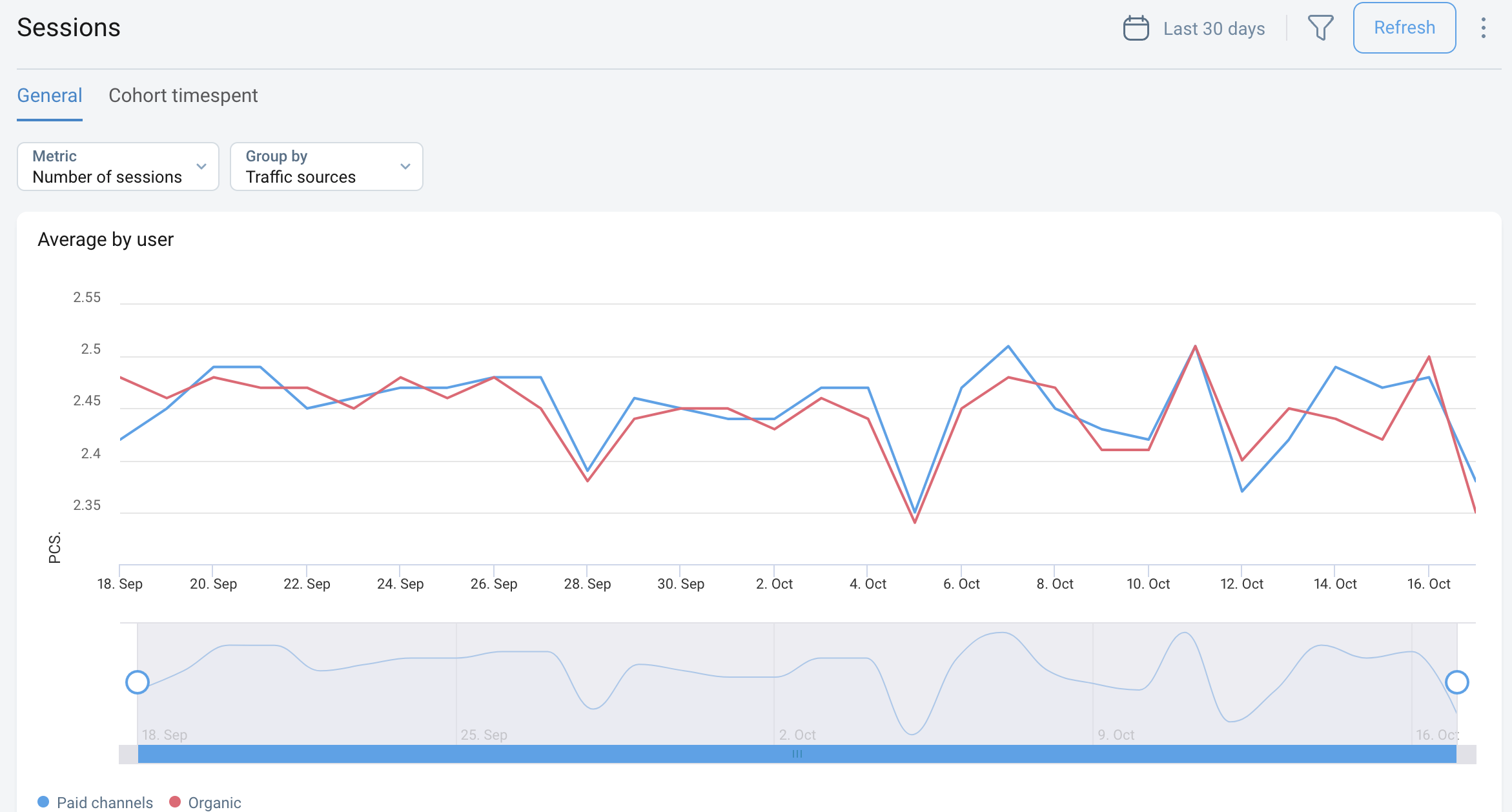Open the three-dot more options menu
The image size is (1512, 812).
[1483, 28]
